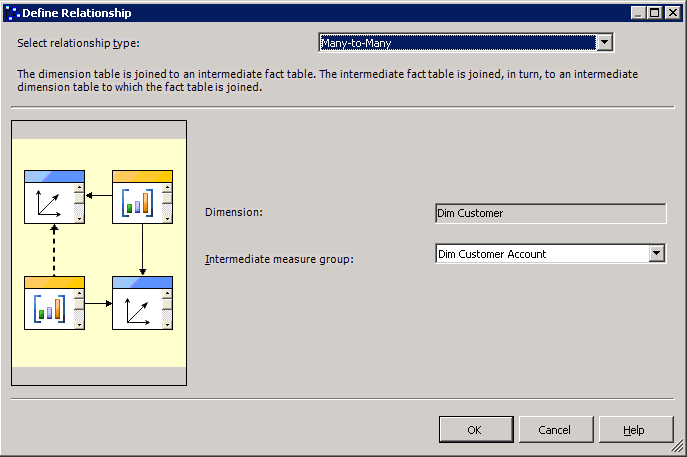Click the top-right diagram table's mini scrollbar
Image resolution: width=687 pixels, height=457 pixels.
(167, 203)
